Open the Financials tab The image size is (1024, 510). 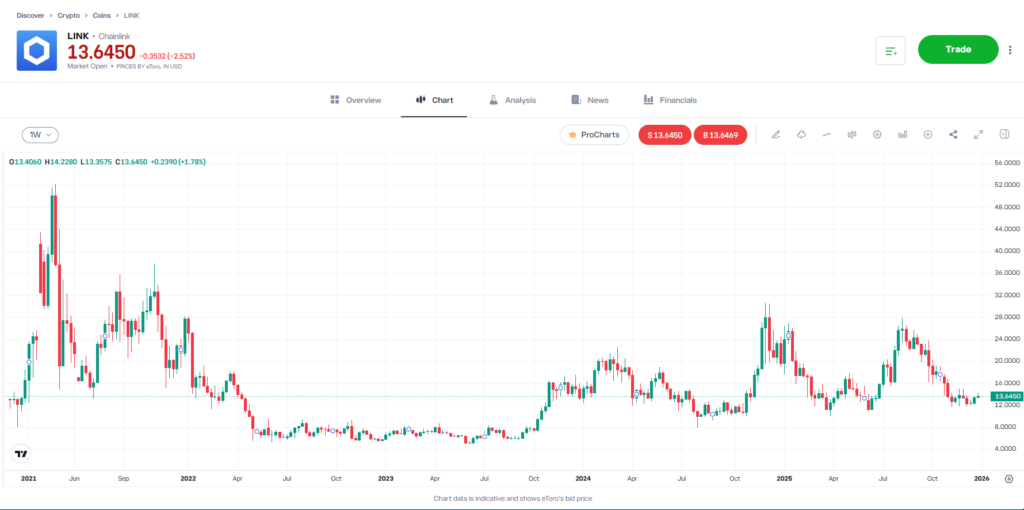[x=670, y=100]
